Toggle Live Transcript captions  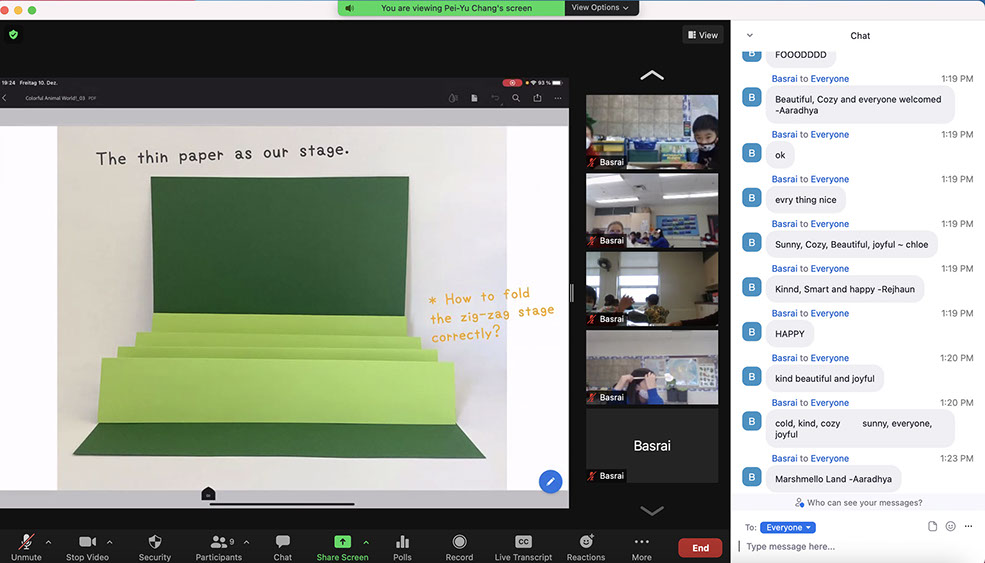(x=523, y=542)
